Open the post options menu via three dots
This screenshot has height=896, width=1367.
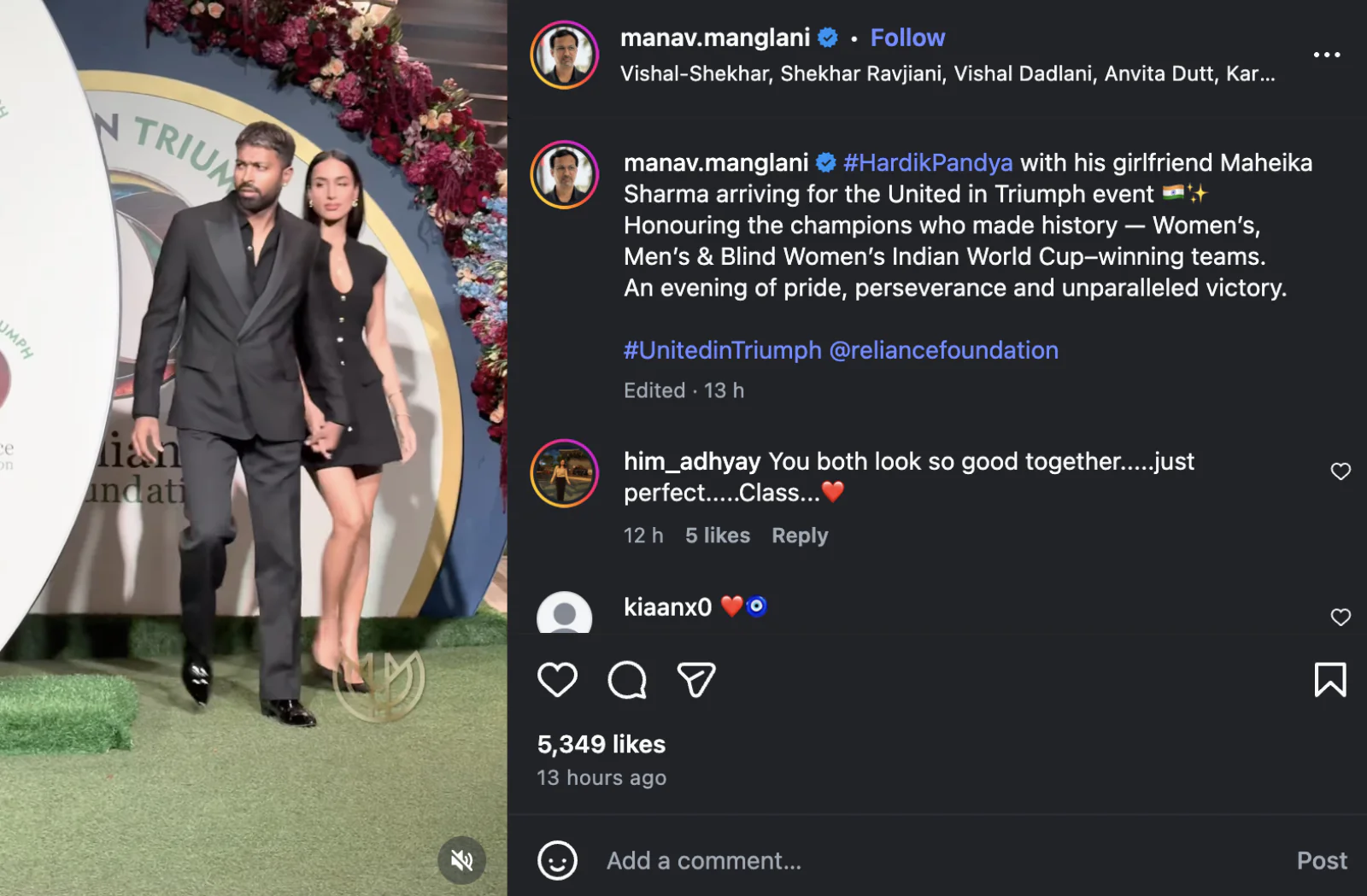pyautogui.click(x=1326, y=55)
